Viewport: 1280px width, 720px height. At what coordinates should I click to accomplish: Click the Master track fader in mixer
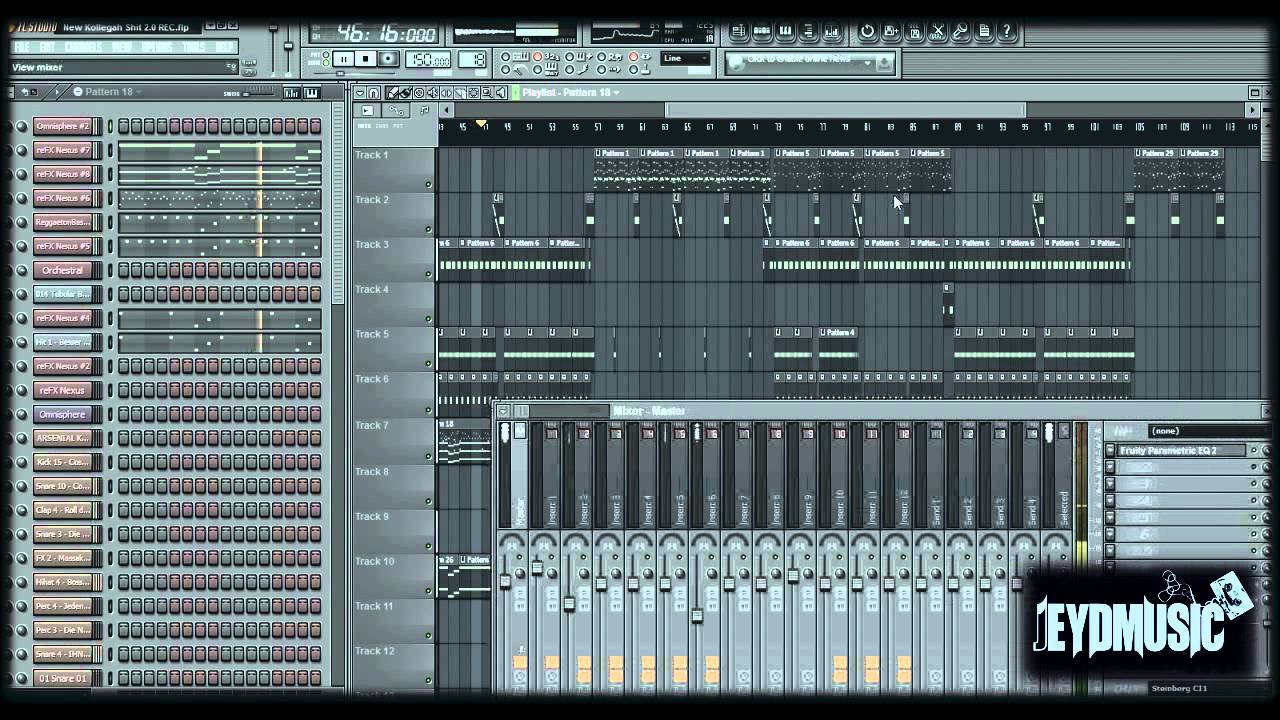tap(505, 581)
